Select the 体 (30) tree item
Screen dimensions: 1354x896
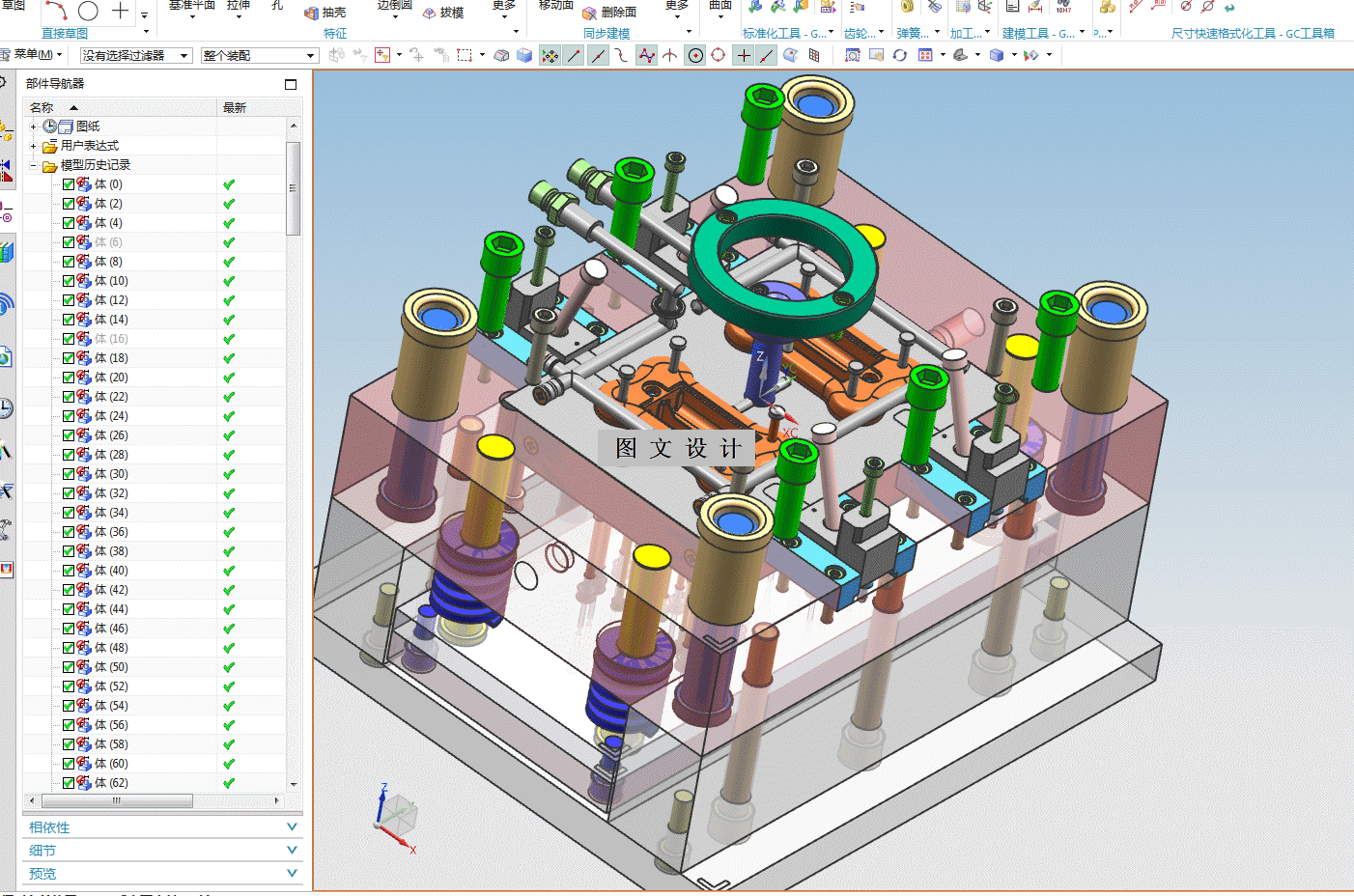tap(111, 474)
